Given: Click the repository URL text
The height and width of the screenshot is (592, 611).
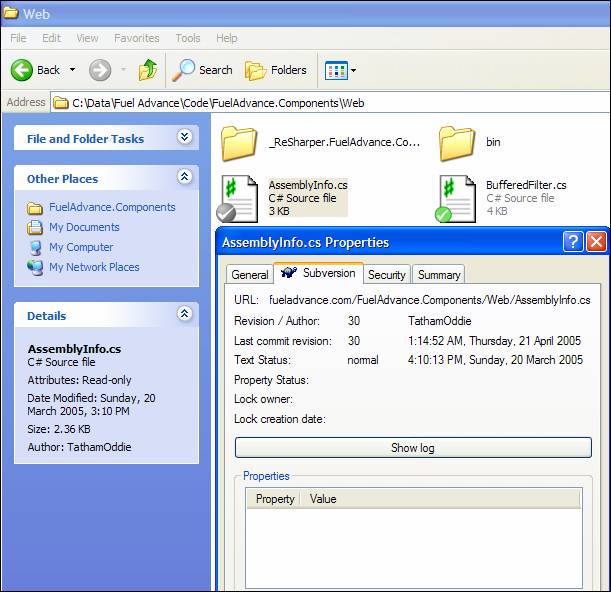Looking at the screenshot, I should point(430,300).
